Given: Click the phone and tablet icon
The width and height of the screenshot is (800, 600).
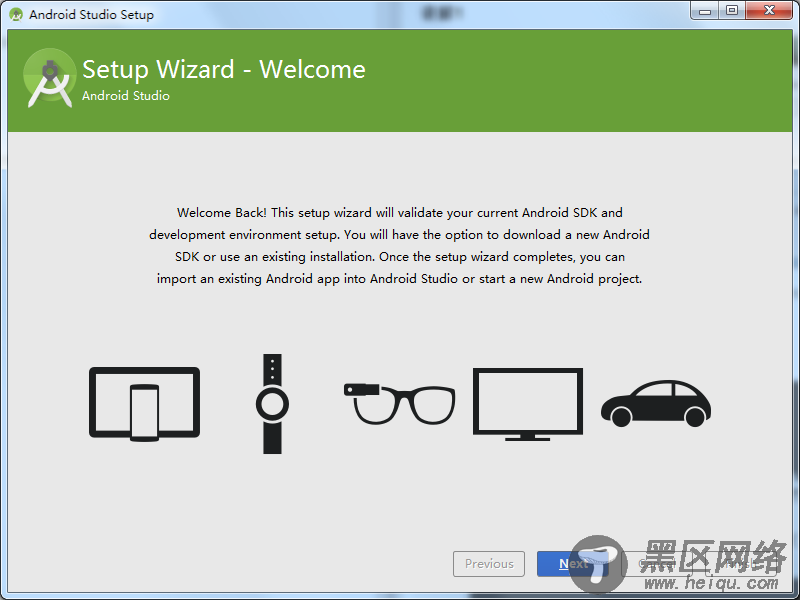Looking at the screenshot, I should pyautogui.click(x=144, y=404).
